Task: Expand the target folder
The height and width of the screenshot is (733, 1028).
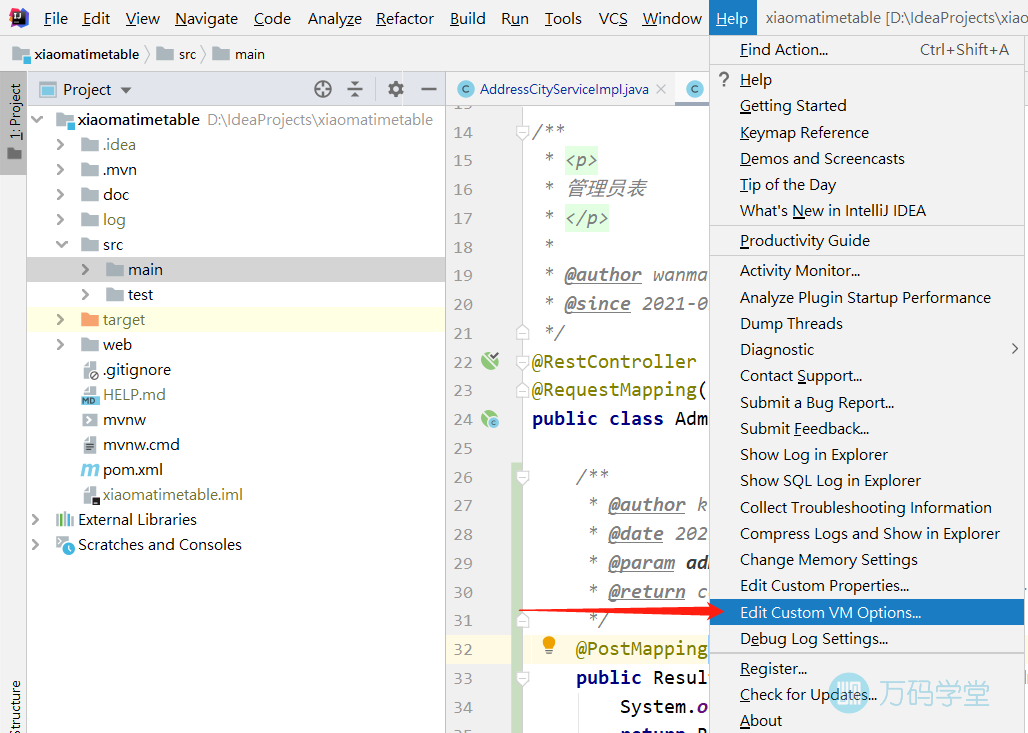Action: (x=61, y=320)
